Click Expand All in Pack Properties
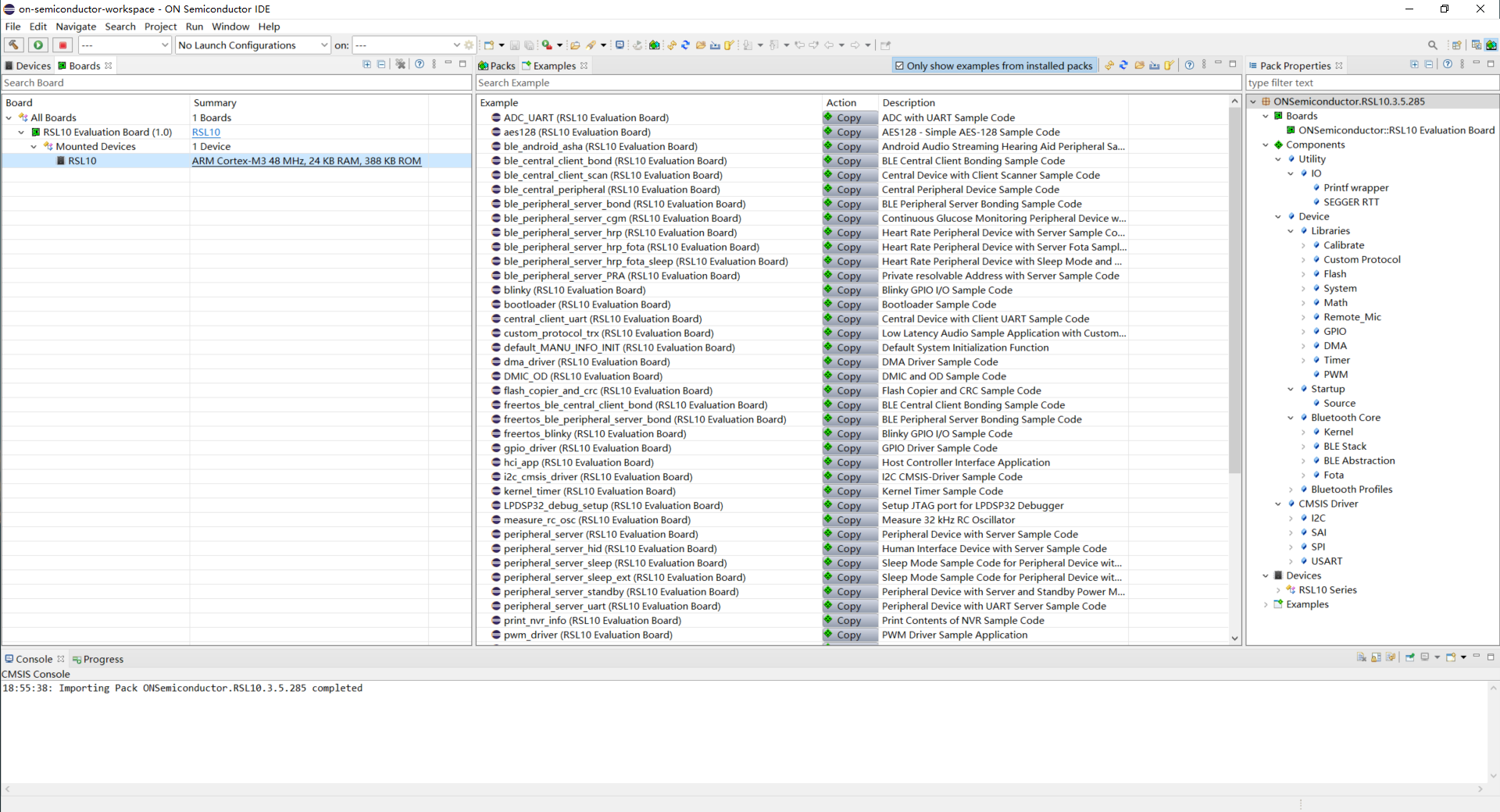Viewport: 1500px width, 812px height. (1414, 64)
